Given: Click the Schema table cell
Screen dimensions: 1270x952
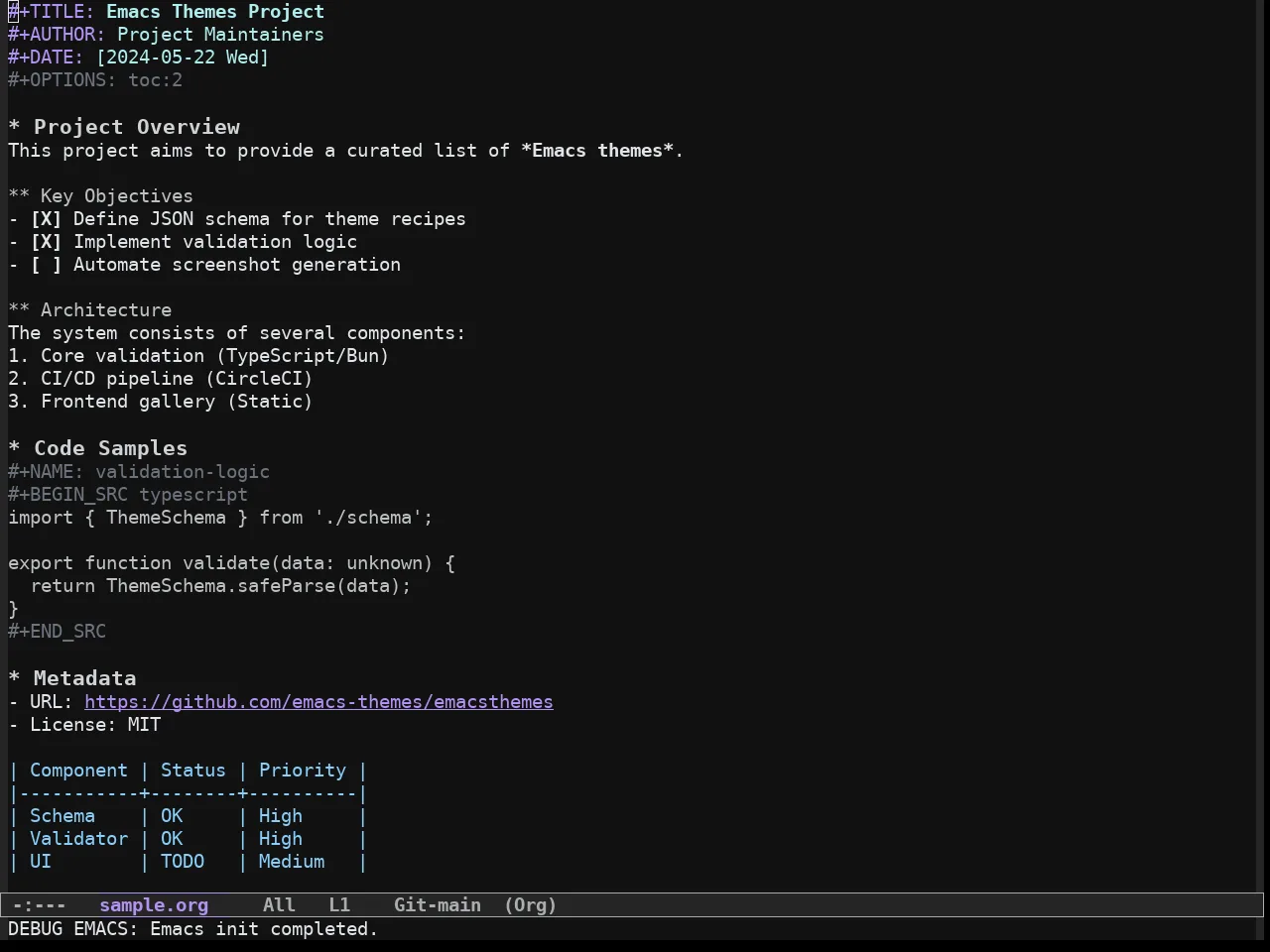Looking at the screenshot, I should click(63, 816).
